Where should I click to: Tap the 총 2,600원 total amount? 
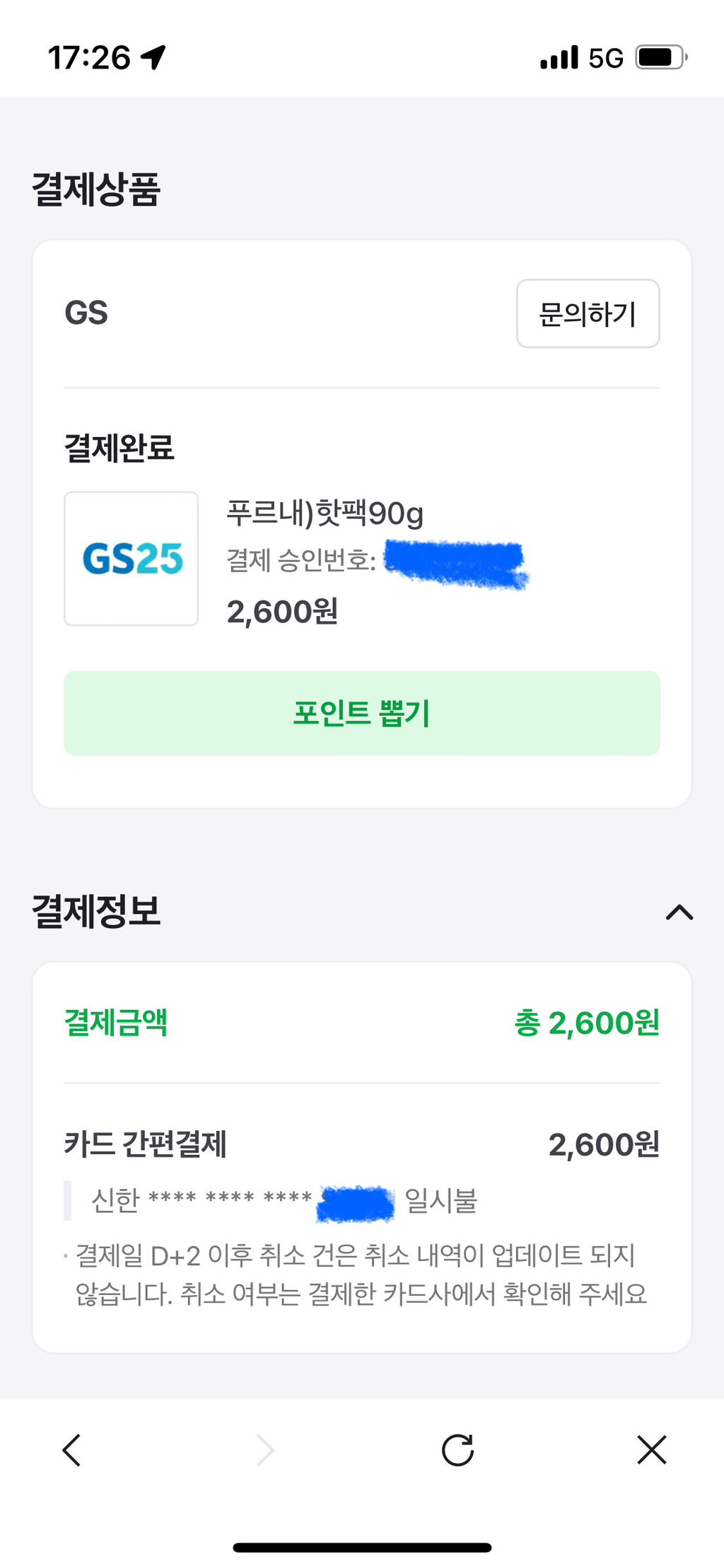(586, 1023)
